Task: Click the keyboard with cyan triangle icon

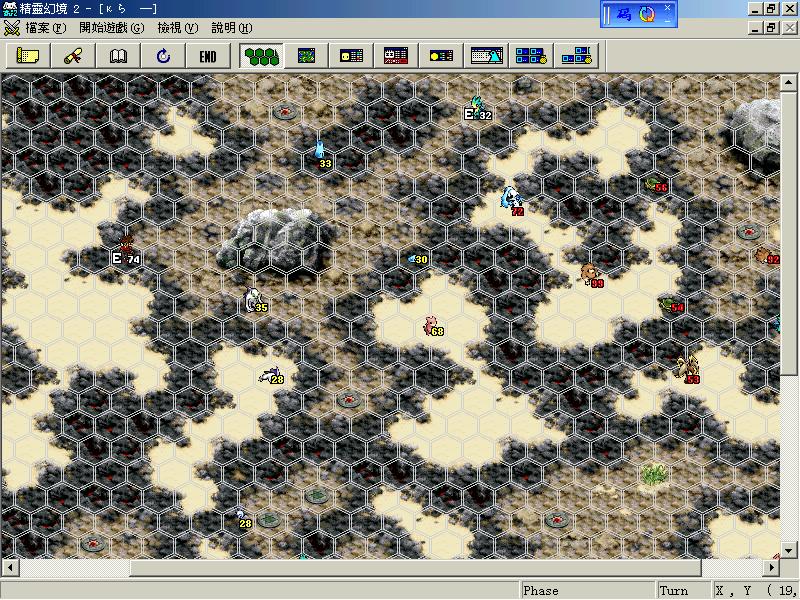Action: coord(486,56)
